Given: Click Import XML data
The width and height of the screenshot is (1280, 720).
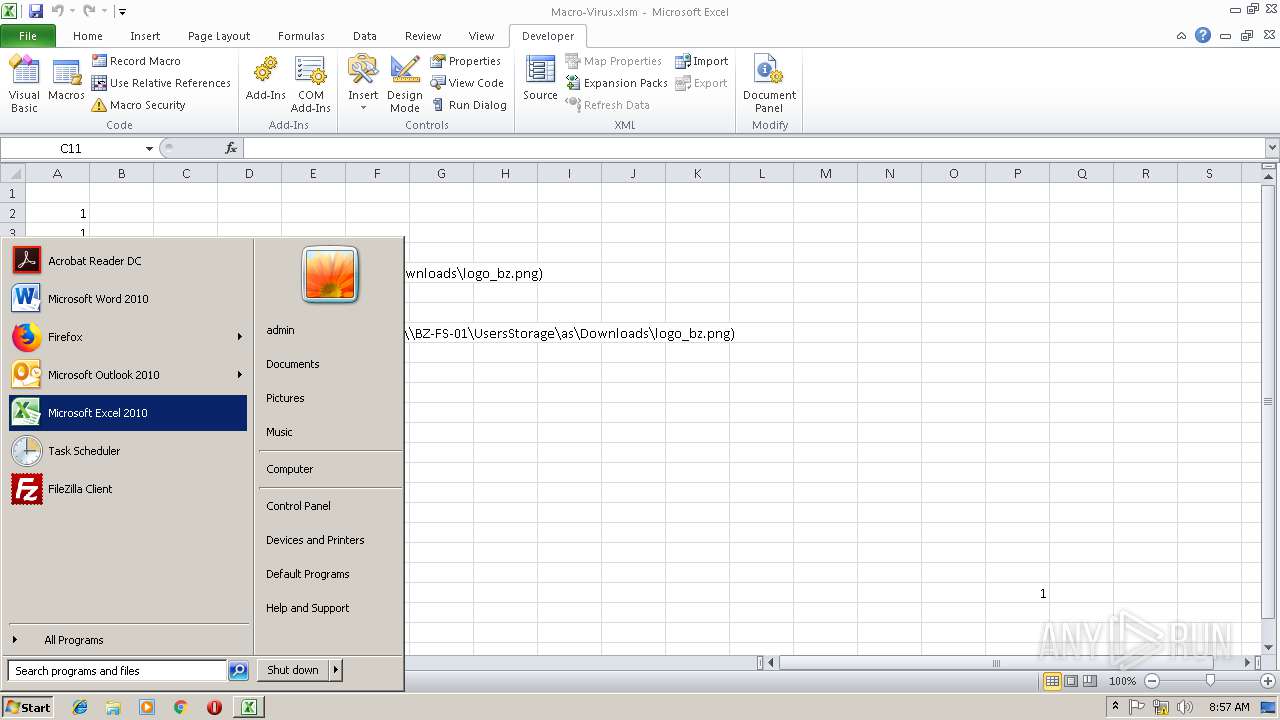Looking at the screenshot, I should coord(701,61).
